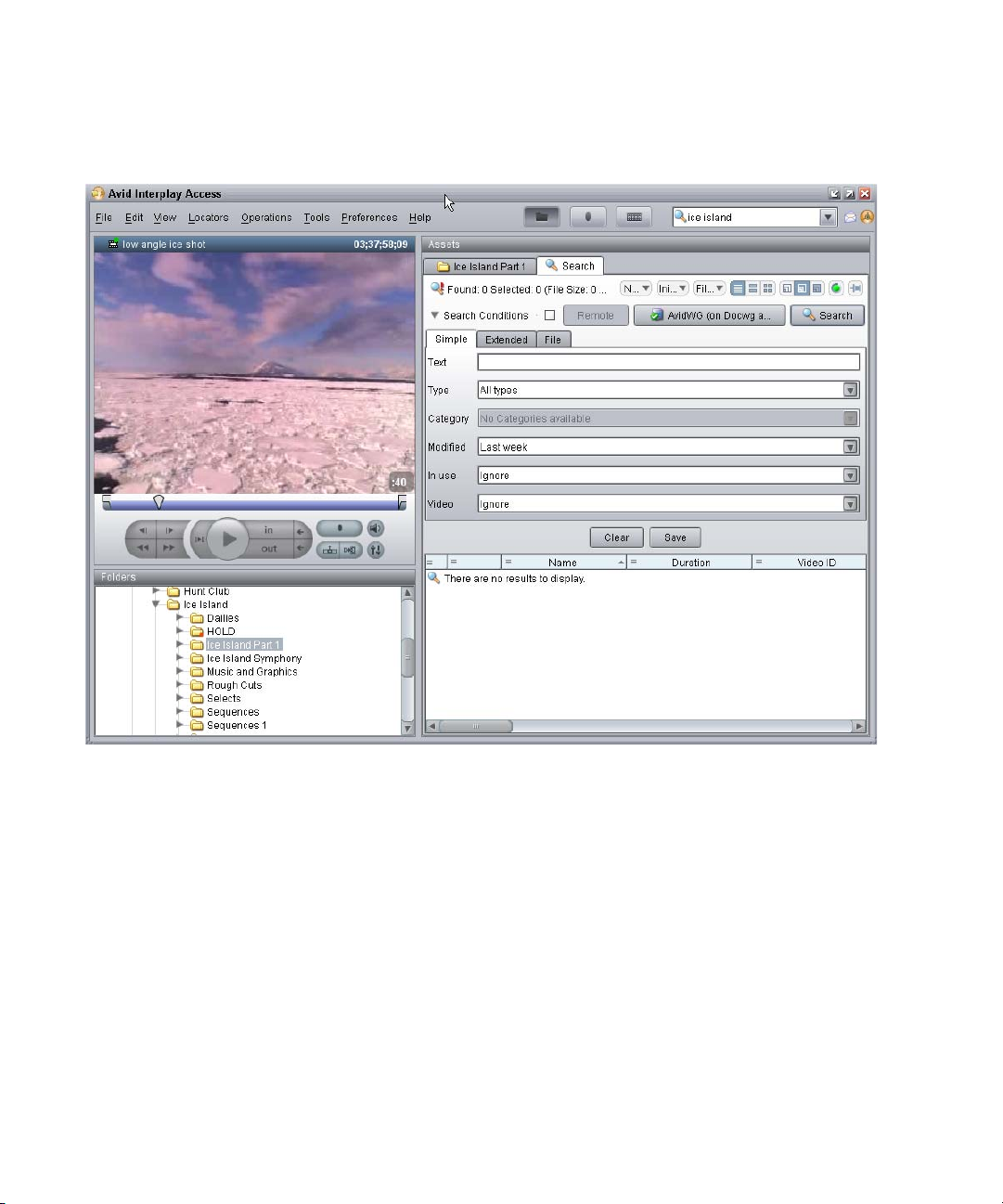Open the 'Fil...' results dropdown

pyautogui.click(x=710, y=289)
